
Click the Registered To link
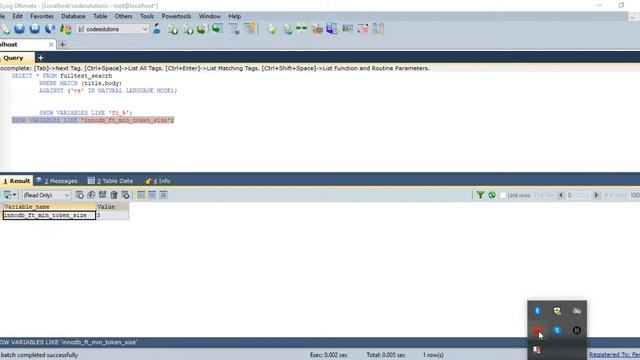coord(614,355)
